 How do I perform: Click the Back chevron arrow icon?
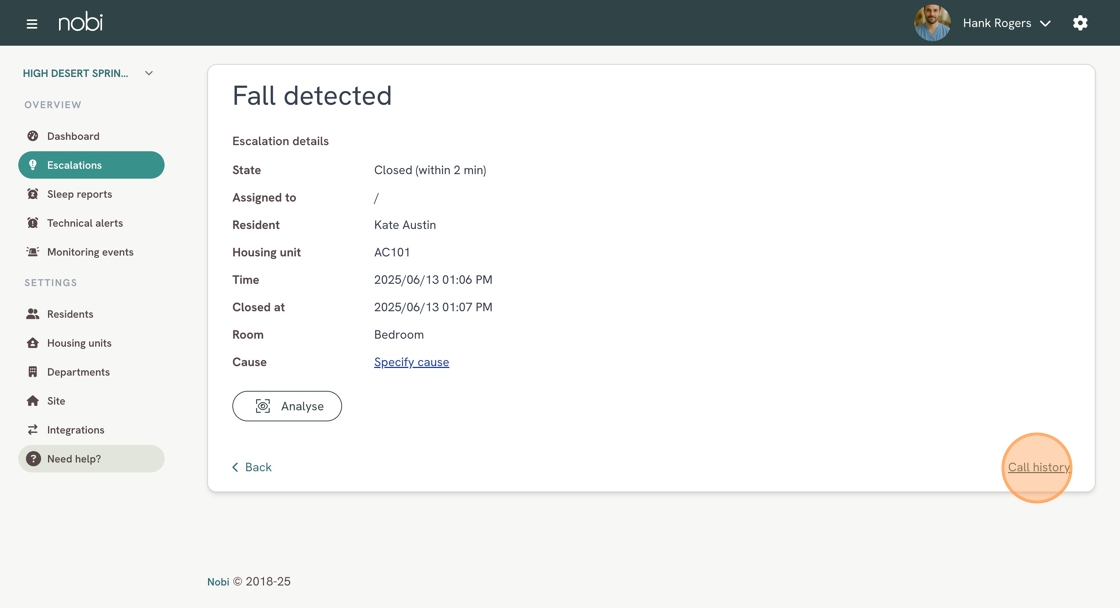coord(235,467)
